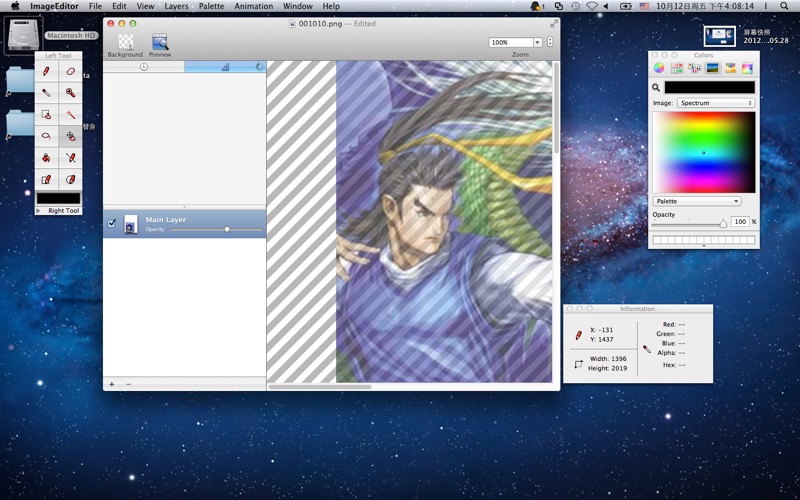Select the color palettes mode in Colors
The image size is (800, 500).
[x=694, y=68]
